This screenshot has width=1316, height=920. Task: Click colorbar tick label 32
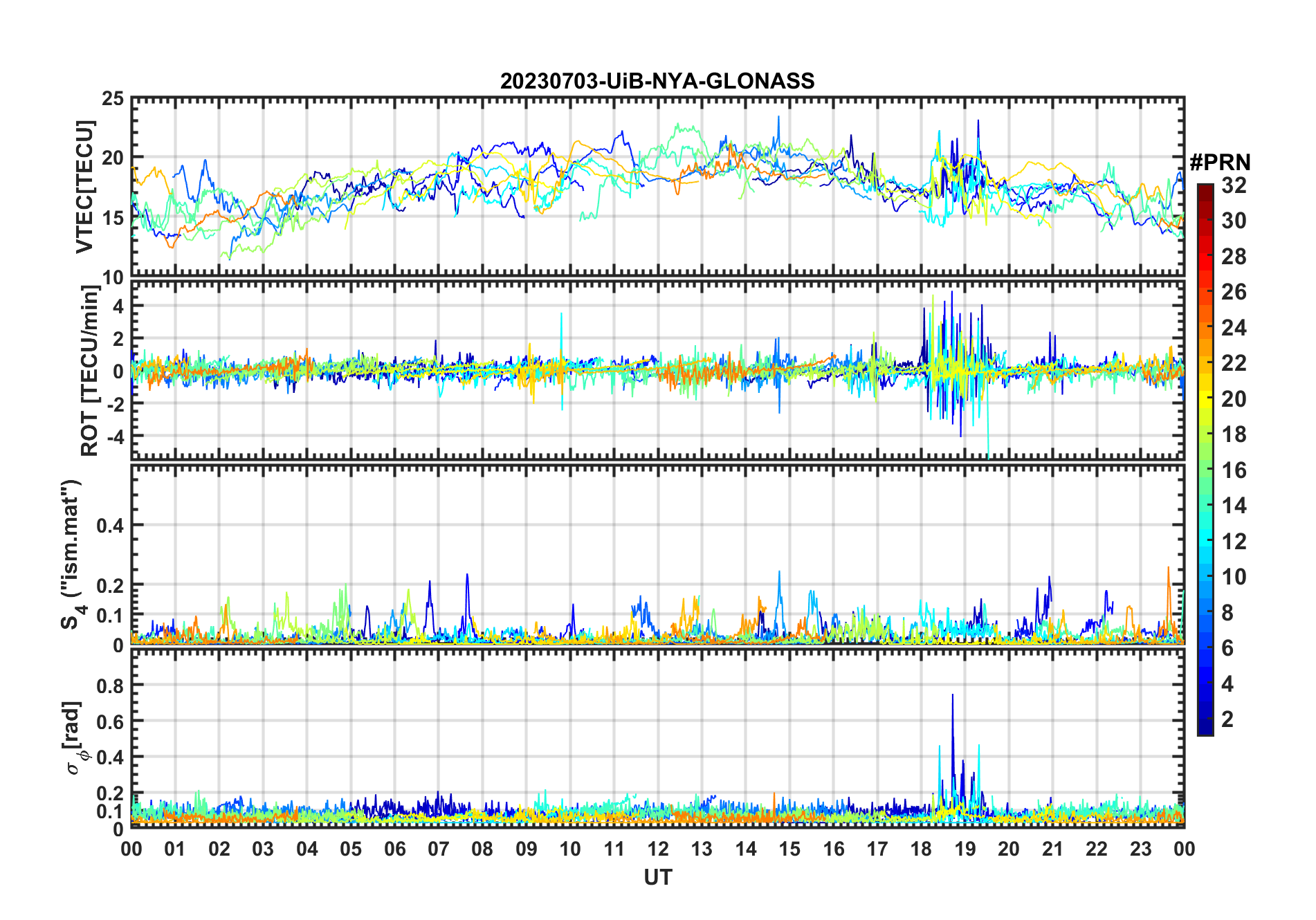(1234, 185)
